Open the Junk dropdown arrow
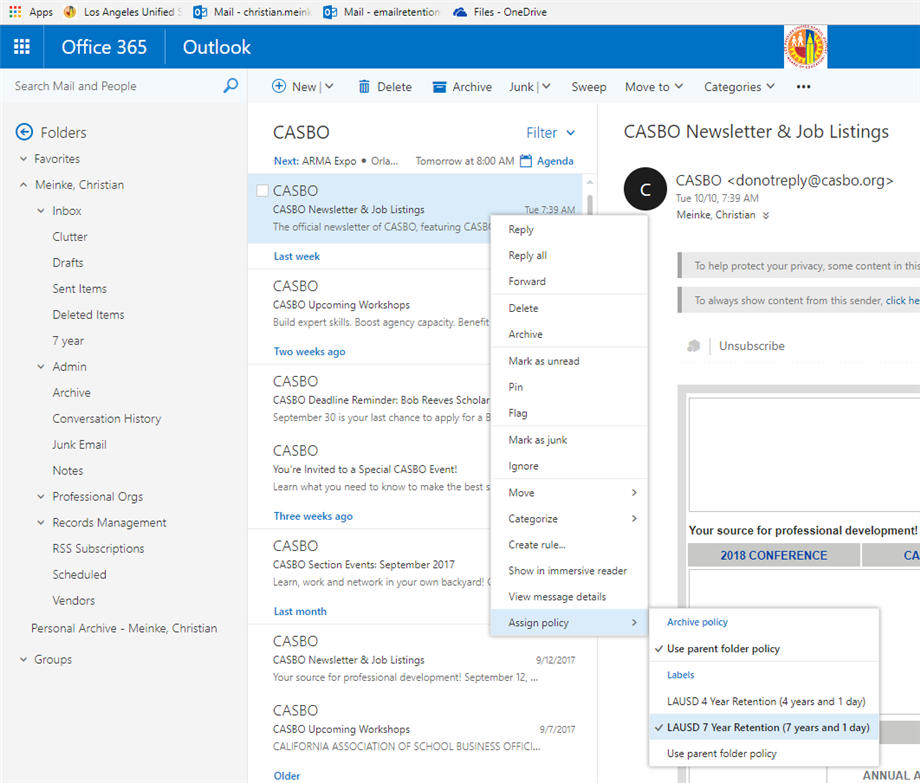Image resolution: width=920 pixels, height=783 pixels. pos(546,86)
